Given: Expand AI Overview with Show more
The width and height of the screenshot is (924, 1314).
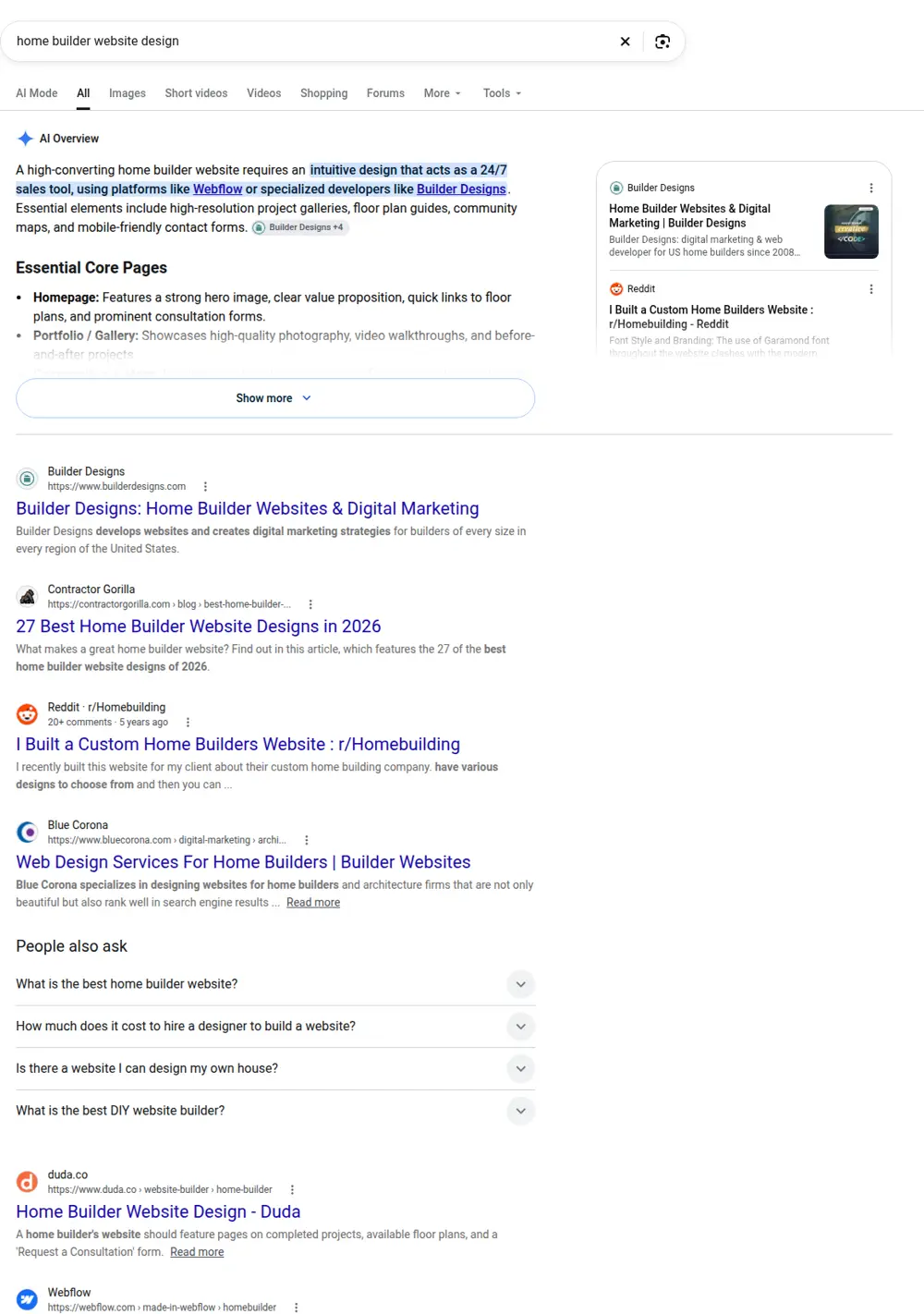Looking at the screenshot, I should tap(275, 398).
